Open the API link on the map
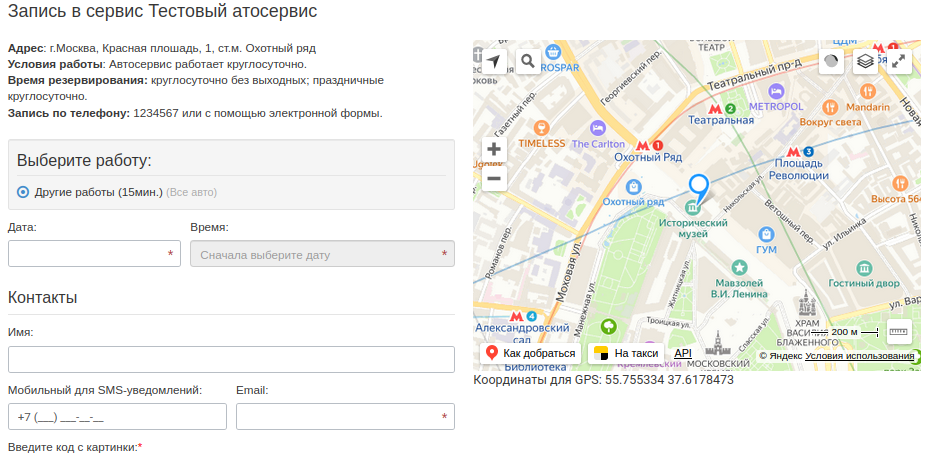931x457 pixels. (x=683, y=353)
